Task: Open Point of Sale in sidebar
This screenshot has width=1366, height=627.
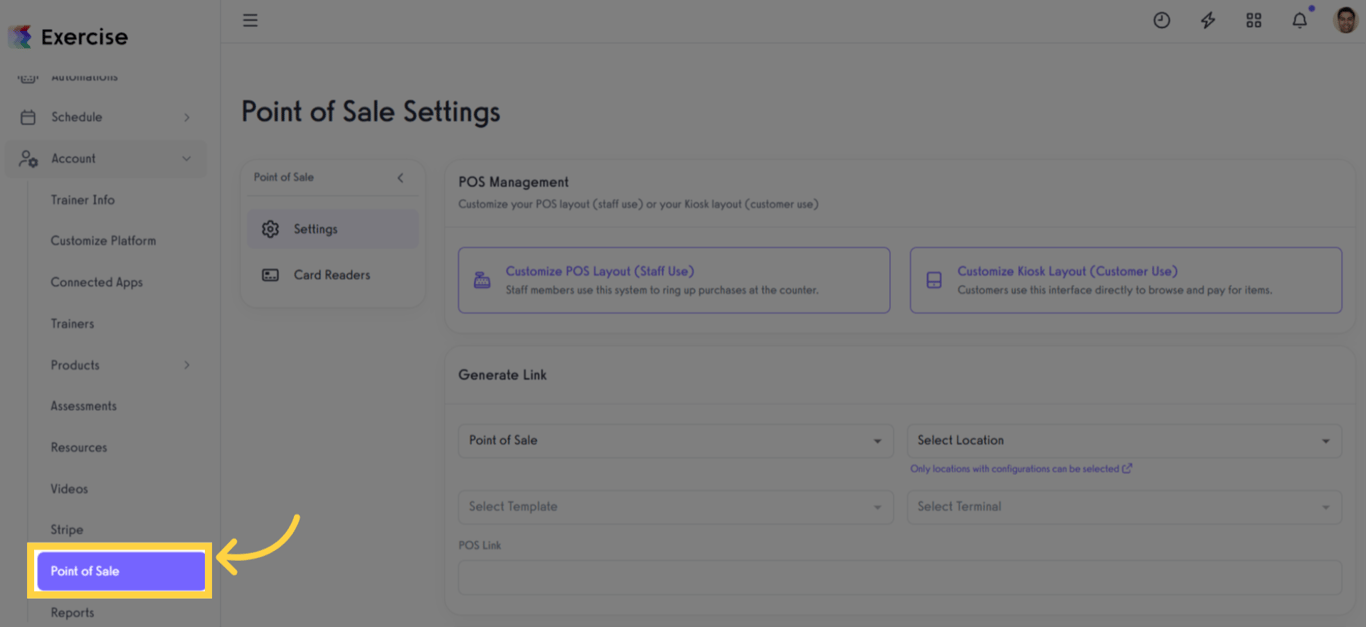Action: pyautogui.click(x=120, y=571)
